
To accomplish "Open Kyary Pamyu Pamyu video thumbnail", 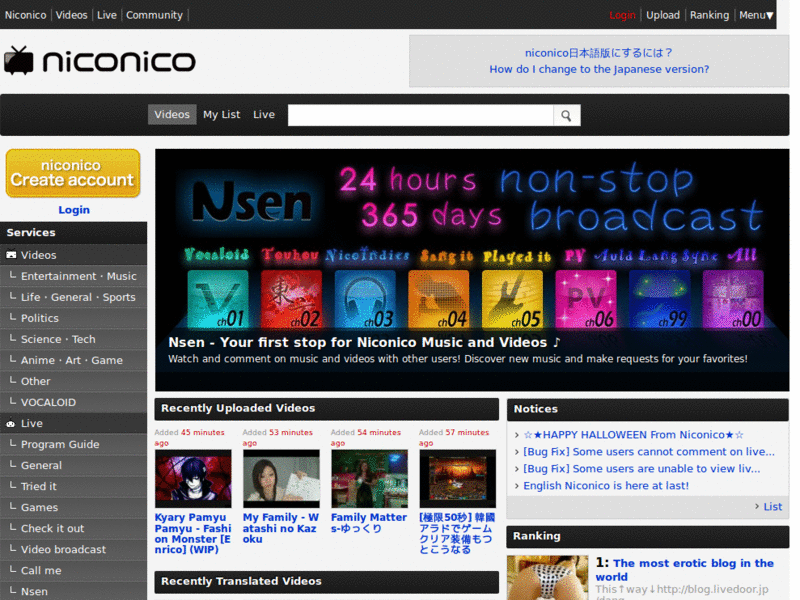I will click(x=193, y=478).
